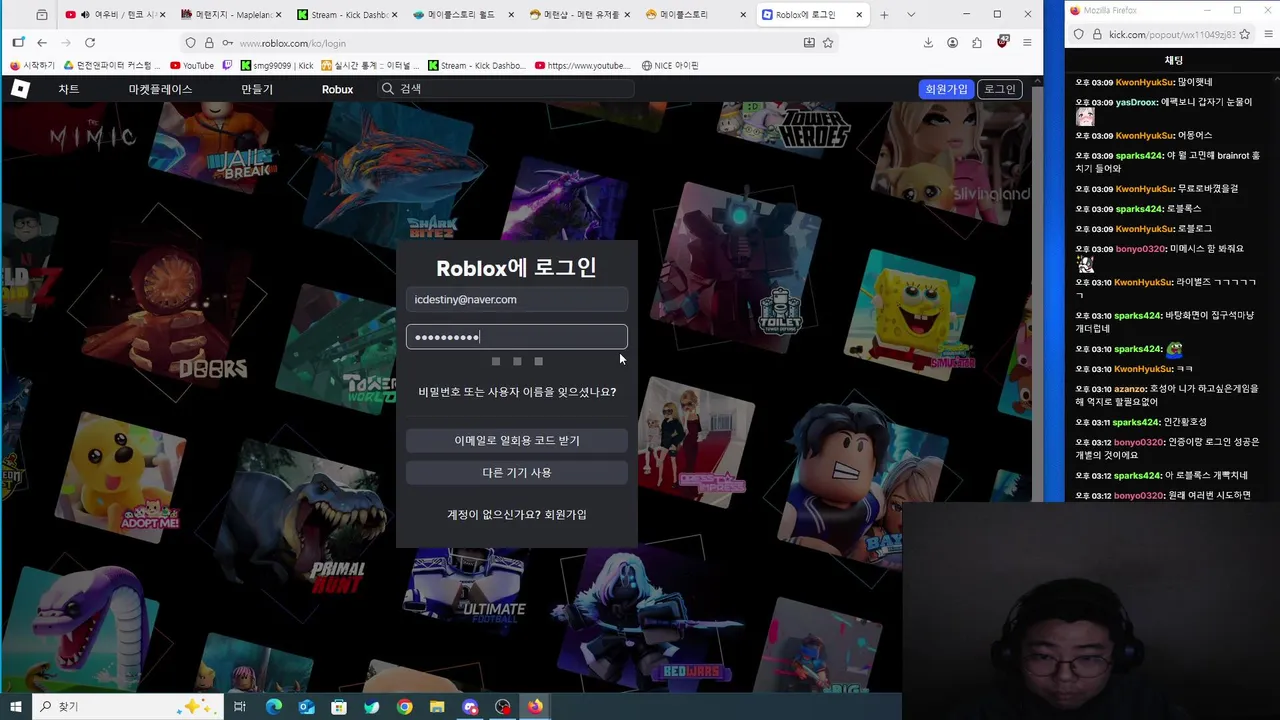Viewport: 1280px width, 720px height.
Task: Click the kick.com popout shield icon
Action: coord(1079,34)
